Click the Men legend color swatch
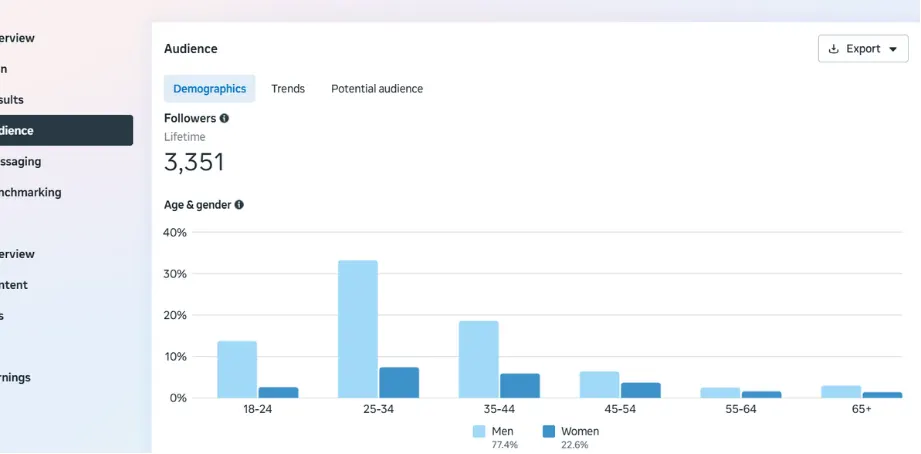Image resolution: width=921 pixels, height=454 pixels. tap(479, 432)
